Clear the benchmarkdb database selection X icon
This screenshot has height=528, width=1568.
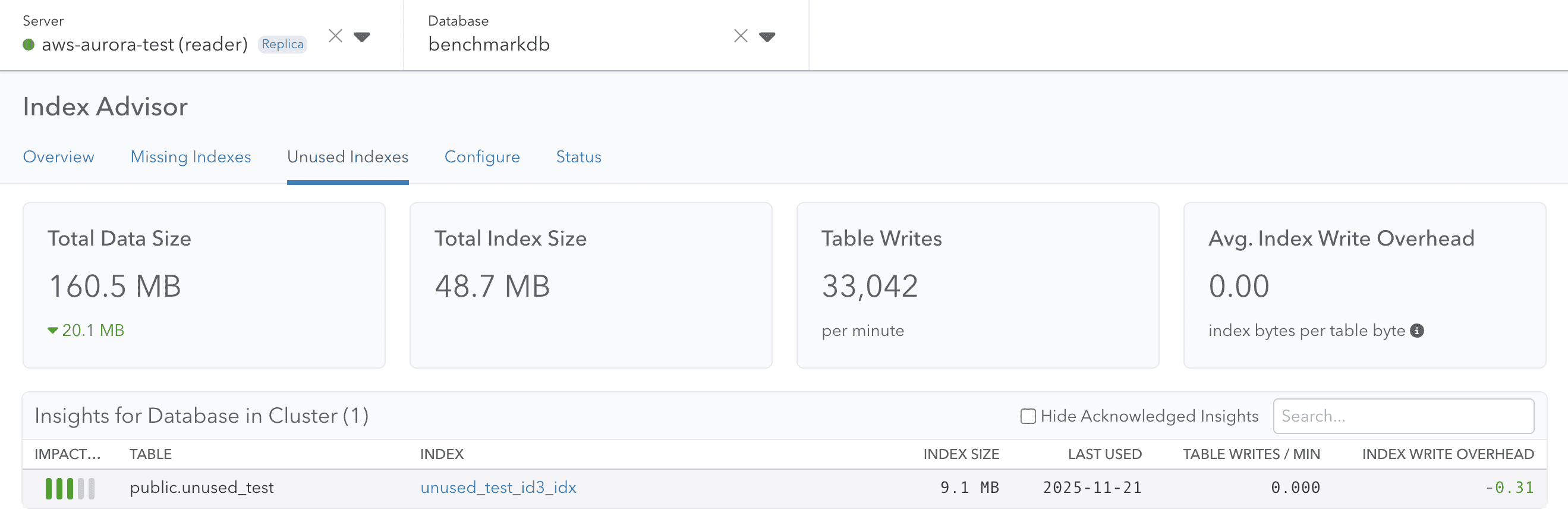click(740, 36)
